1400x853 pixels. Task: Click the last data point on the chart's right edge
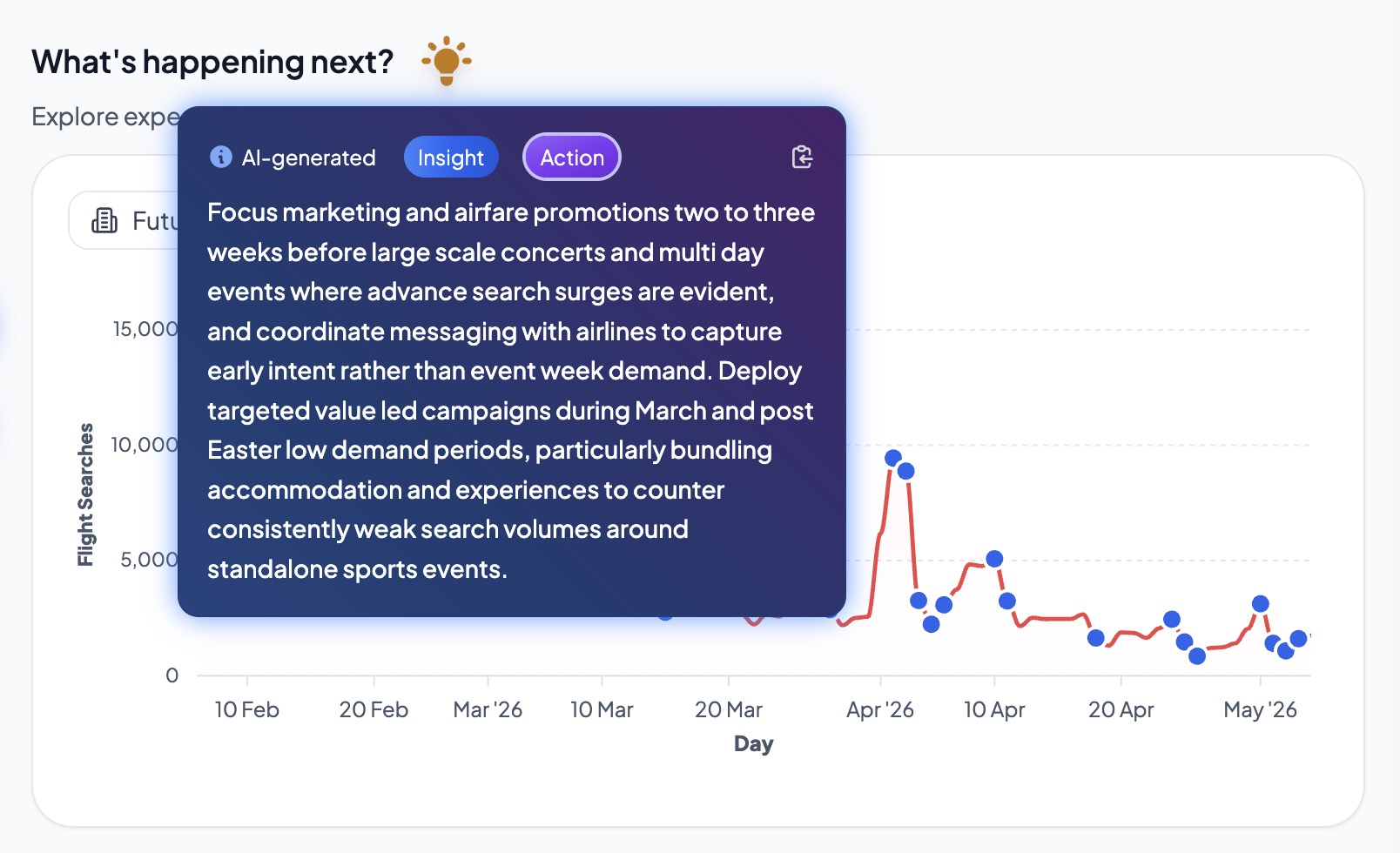[x=1298, y=639]
